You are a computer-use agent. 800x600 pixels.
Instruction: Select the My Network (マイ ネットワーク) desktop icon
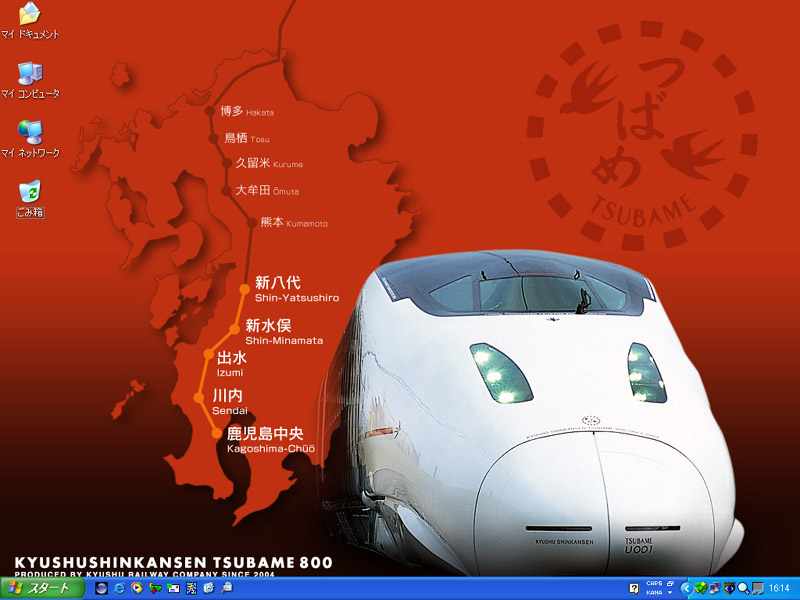[29, 133]
